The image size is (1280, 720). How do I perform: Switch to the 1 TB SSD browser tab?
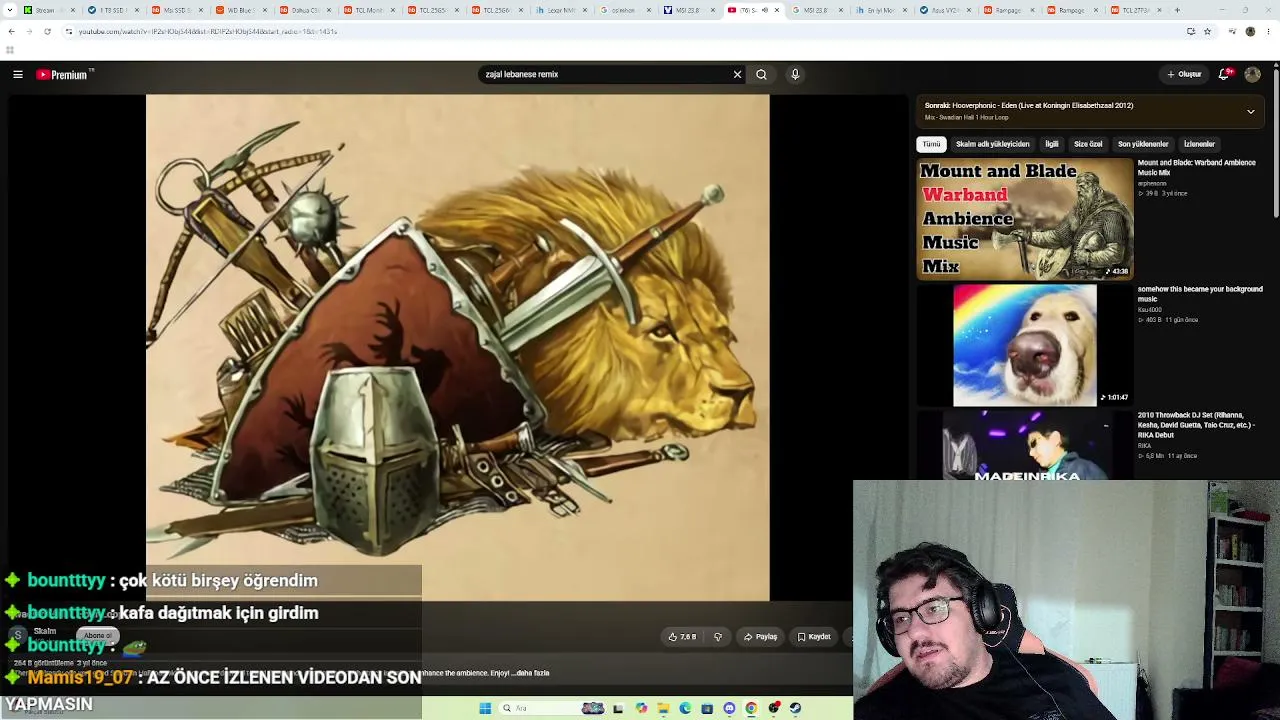pos(113,10)
